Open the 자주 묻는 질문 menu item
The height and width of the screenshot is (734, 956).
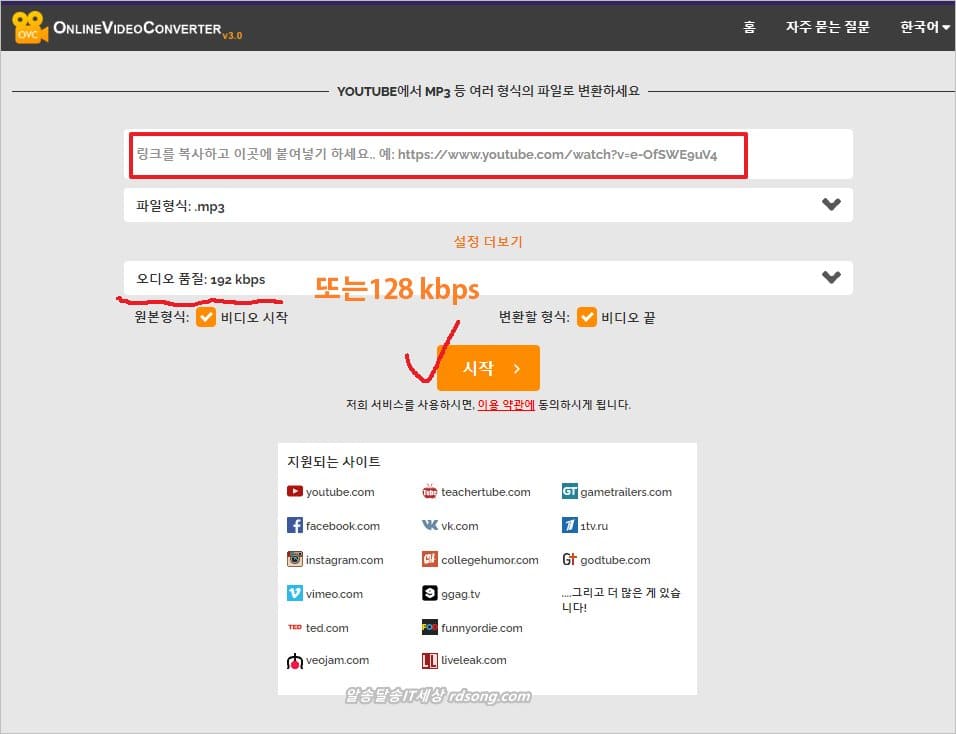coord(827,27)
